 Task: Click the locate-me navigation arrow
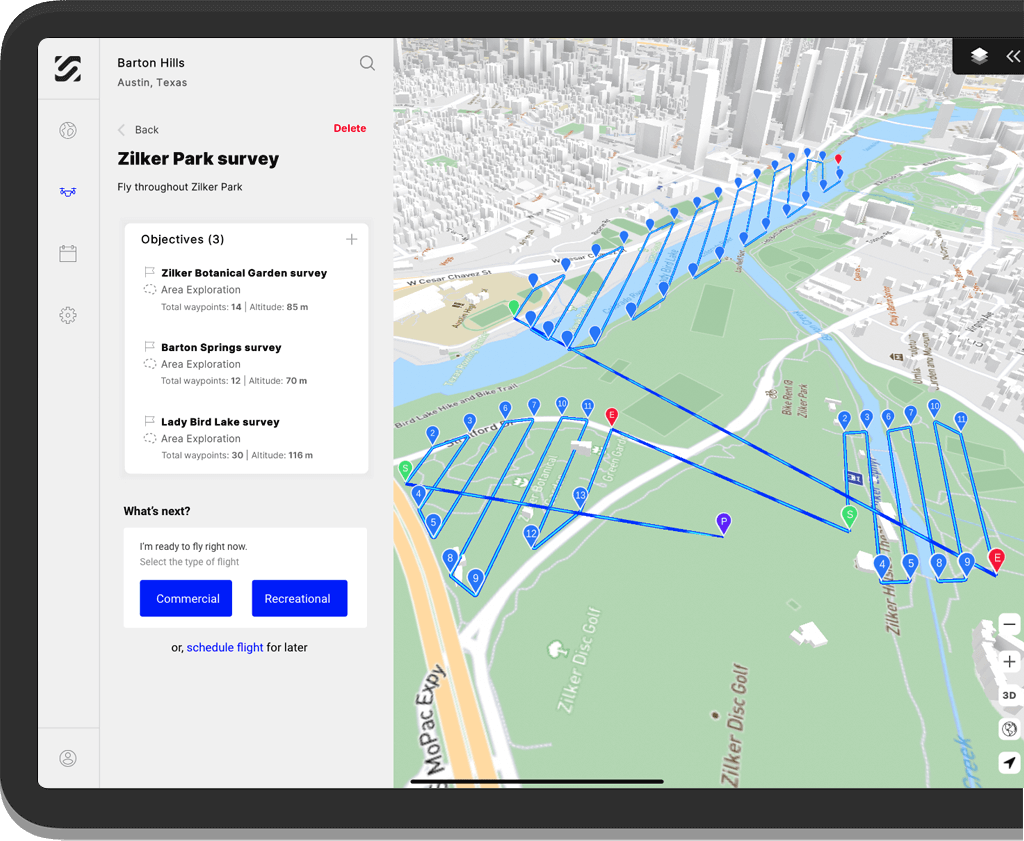[x=1009, y=763]
